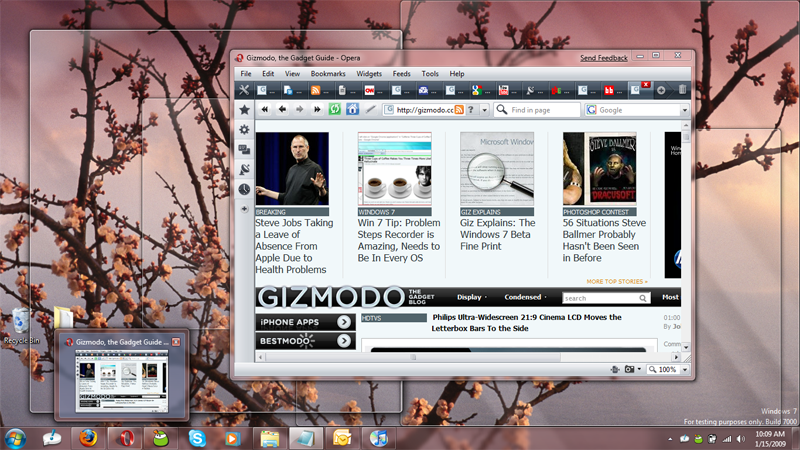Click the magnifying glass story thumbnail
Screen dimensions: 800x450
coord(497,169)
